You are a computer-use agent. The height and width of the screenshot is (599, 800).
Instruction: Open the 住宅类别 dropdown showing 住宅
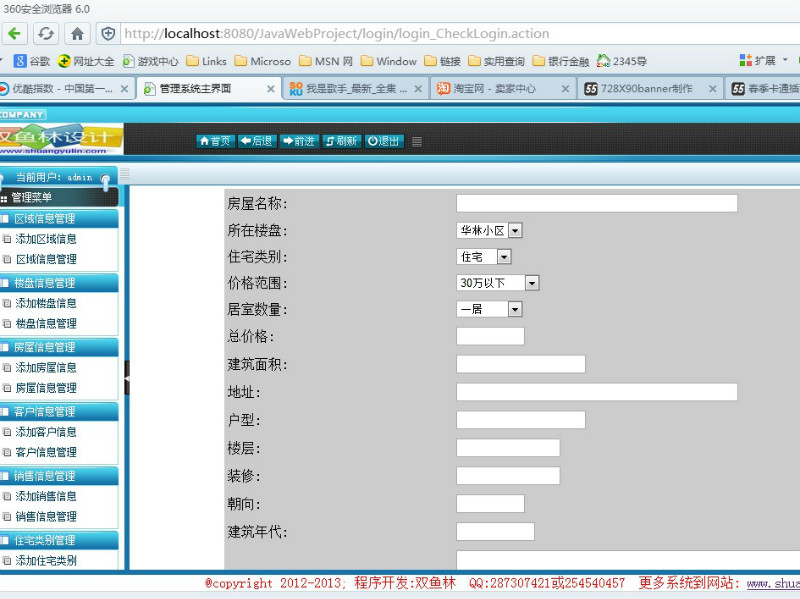click(484, 257)
